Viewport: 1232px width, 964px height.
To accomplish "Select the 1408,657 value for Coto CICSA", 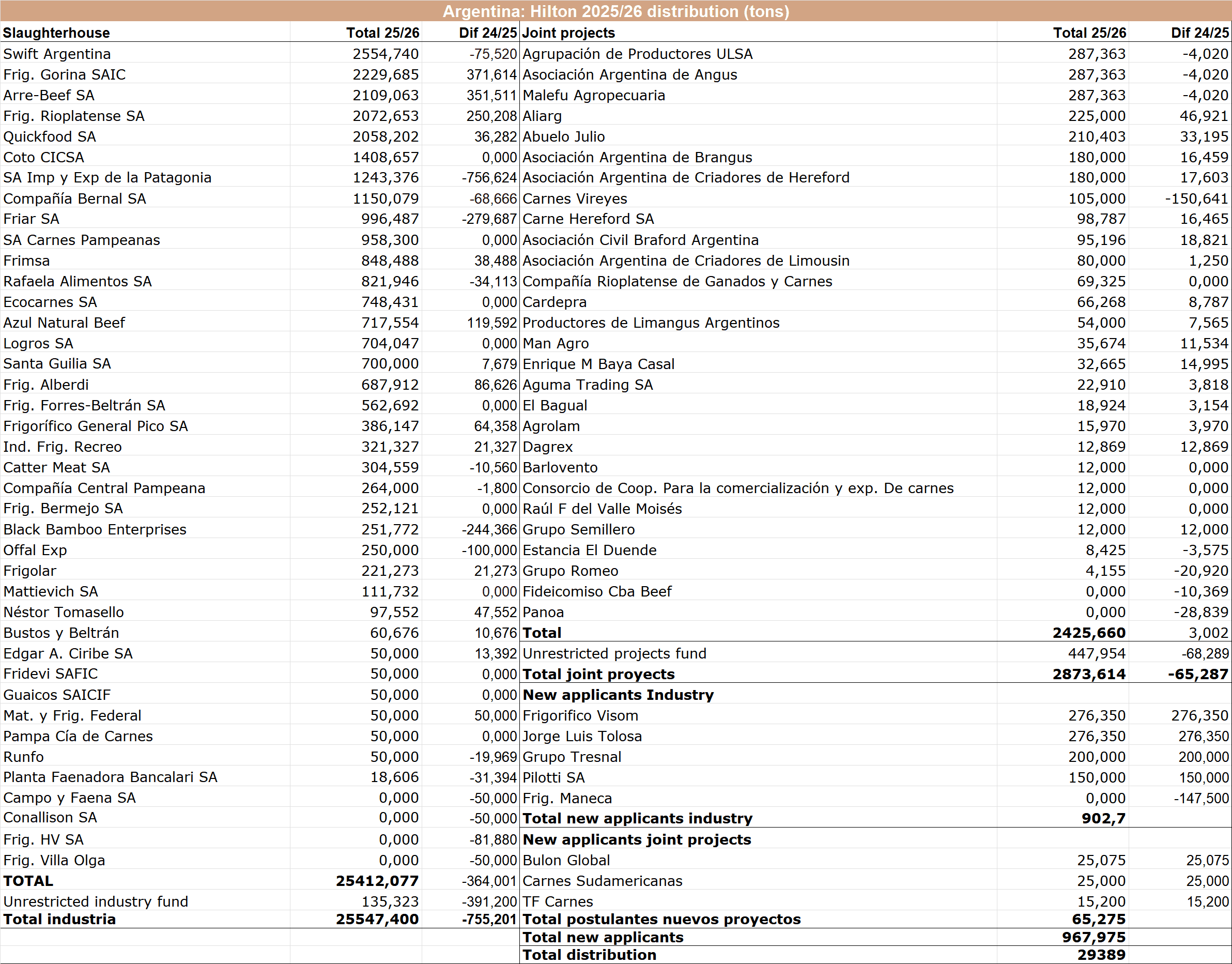I will pyautogui.click(x=386, y=157).
